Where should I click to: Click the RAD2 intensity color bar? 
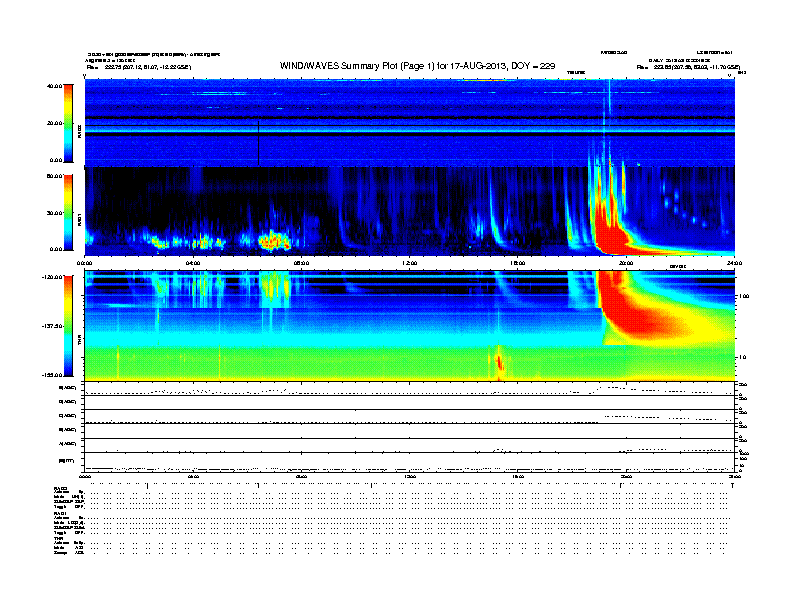[x=68, y=123]
